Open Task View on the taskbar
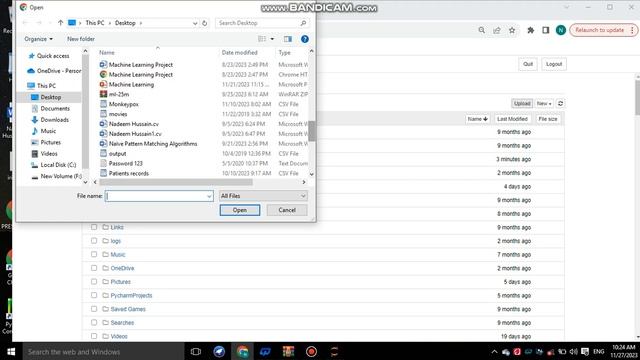 196,352
